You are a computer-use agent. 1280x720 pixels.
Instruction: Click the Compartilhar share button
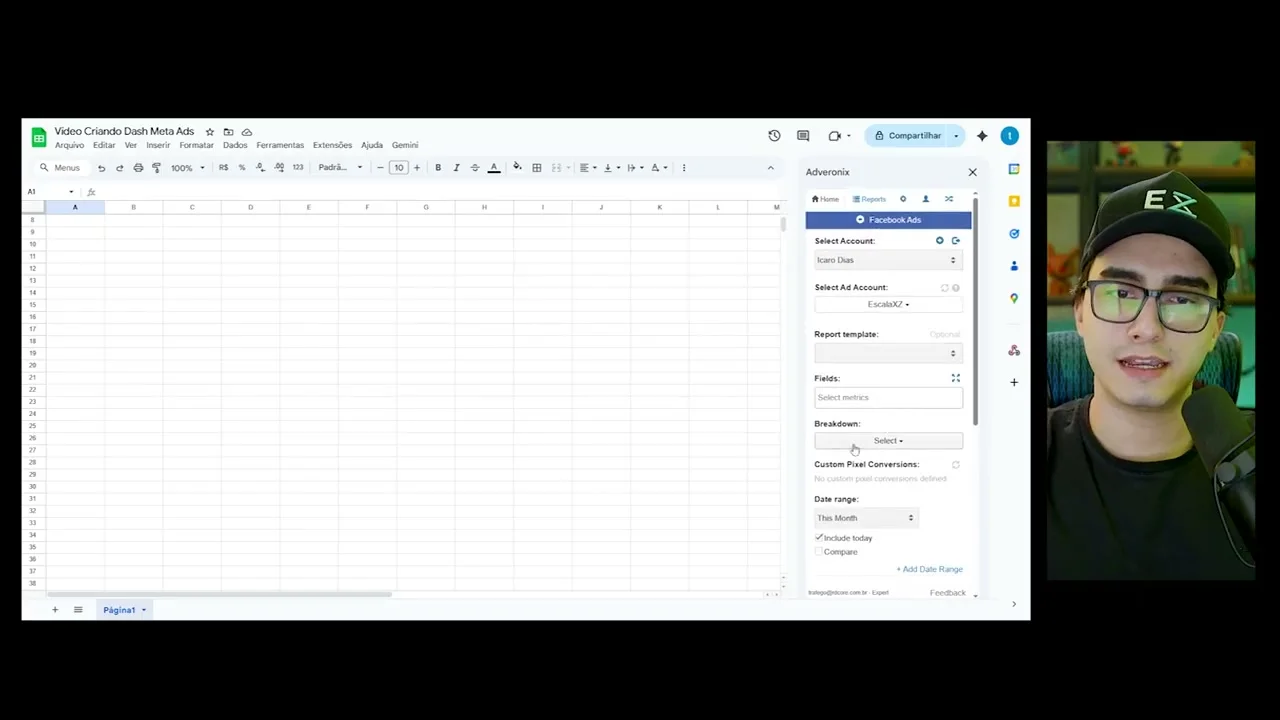point(908,136)
